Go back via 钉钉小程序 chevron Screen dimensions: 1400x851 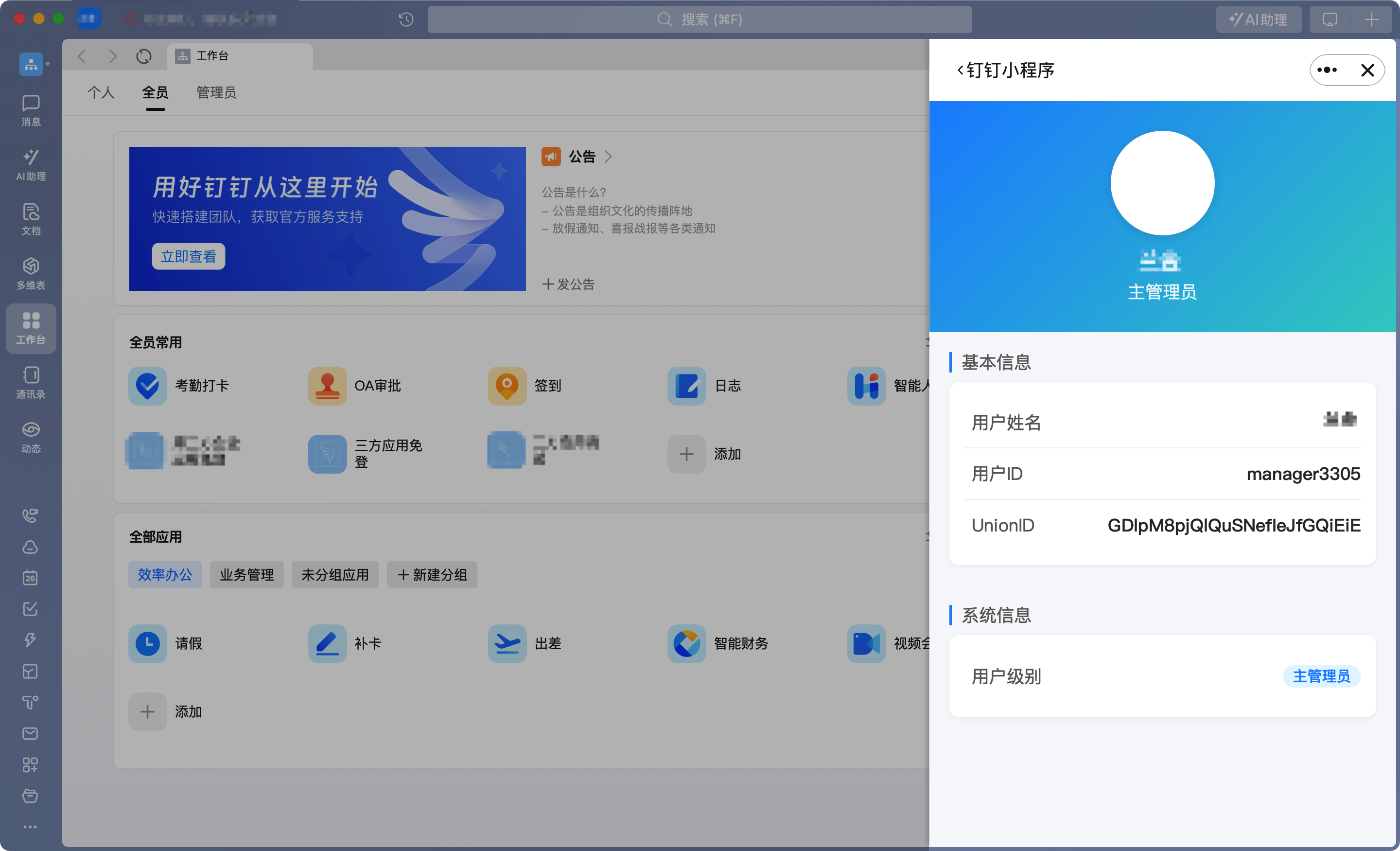(960, 70)
